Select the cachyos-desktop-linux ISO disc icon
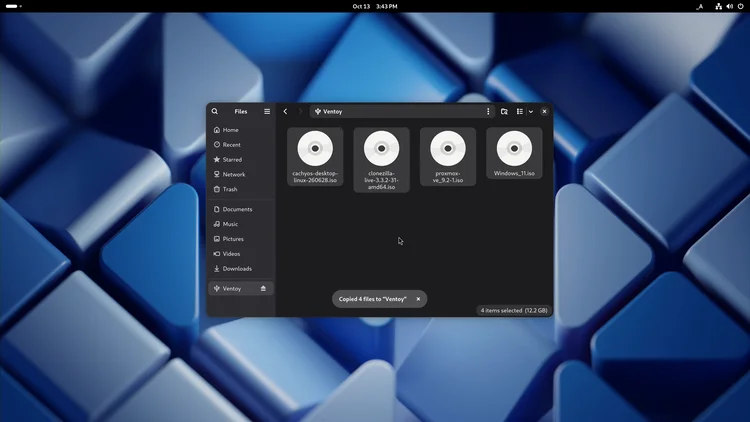This screenshot has width=750, height=422. (x=315, y=148)
